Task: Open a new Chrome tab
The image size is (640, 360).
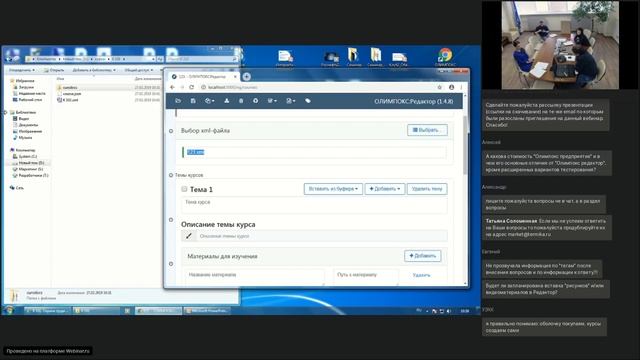Action: click(247, 76)
